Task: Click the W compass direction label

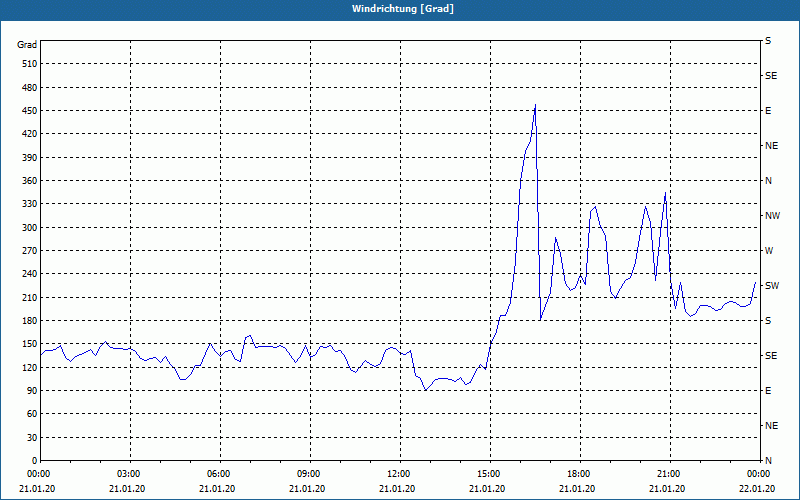Action: pos(769,251)
